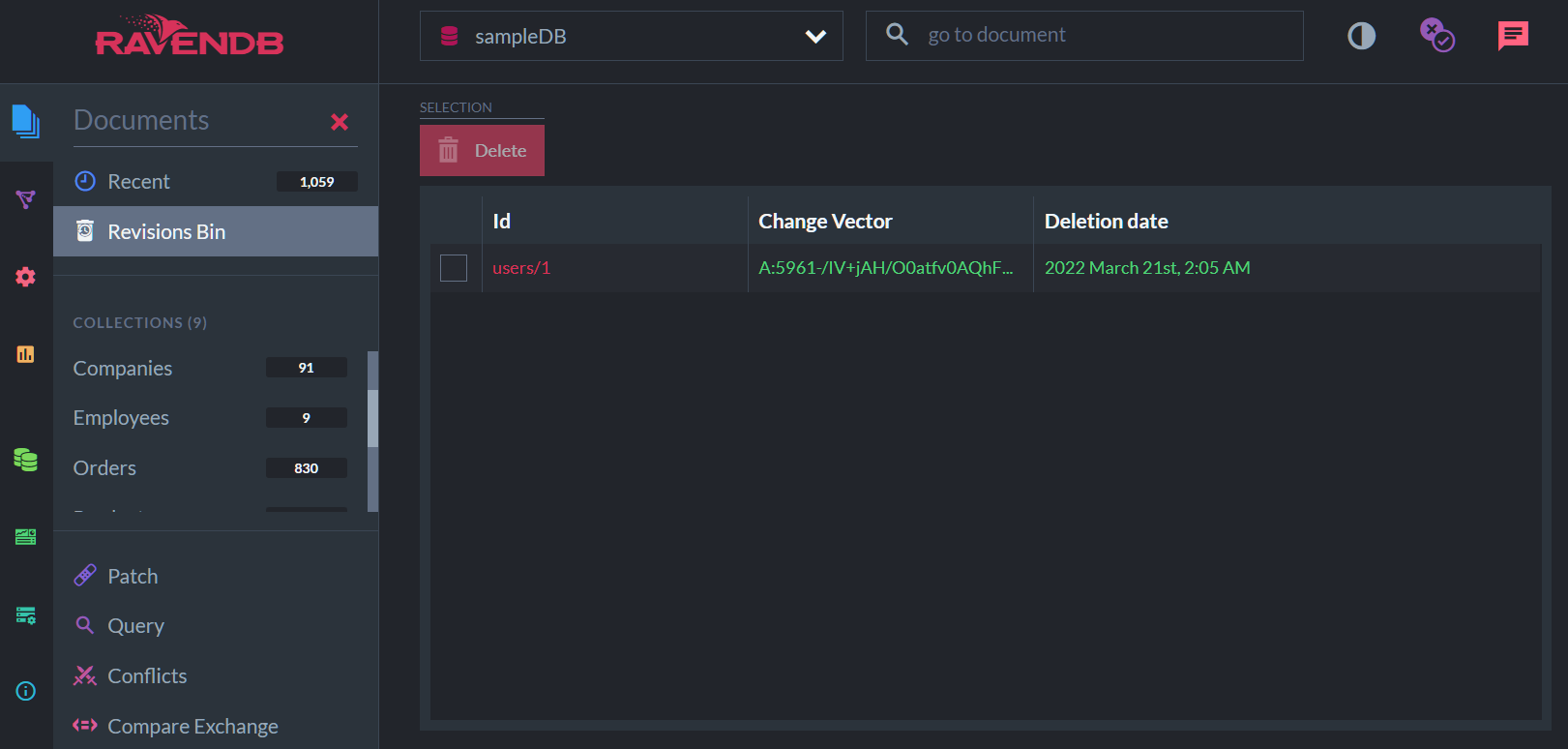Click the 830 Orders count badge
Screen dimensions: 1568x749
[x=306, y=468]
